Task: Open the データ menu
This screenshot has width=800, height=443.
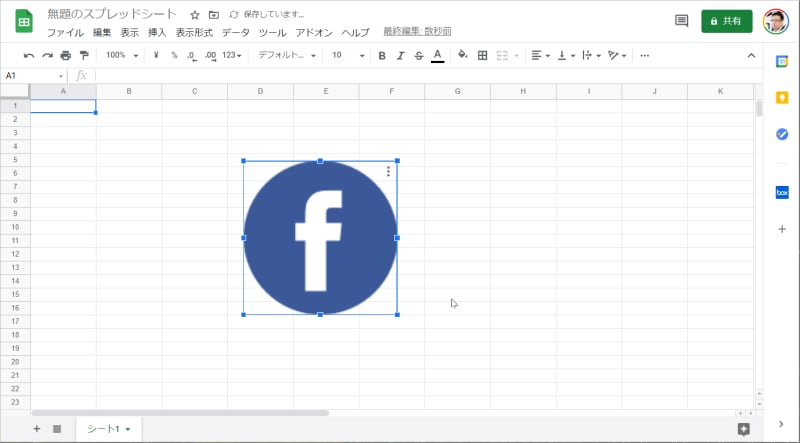Action: coord(236,33)
